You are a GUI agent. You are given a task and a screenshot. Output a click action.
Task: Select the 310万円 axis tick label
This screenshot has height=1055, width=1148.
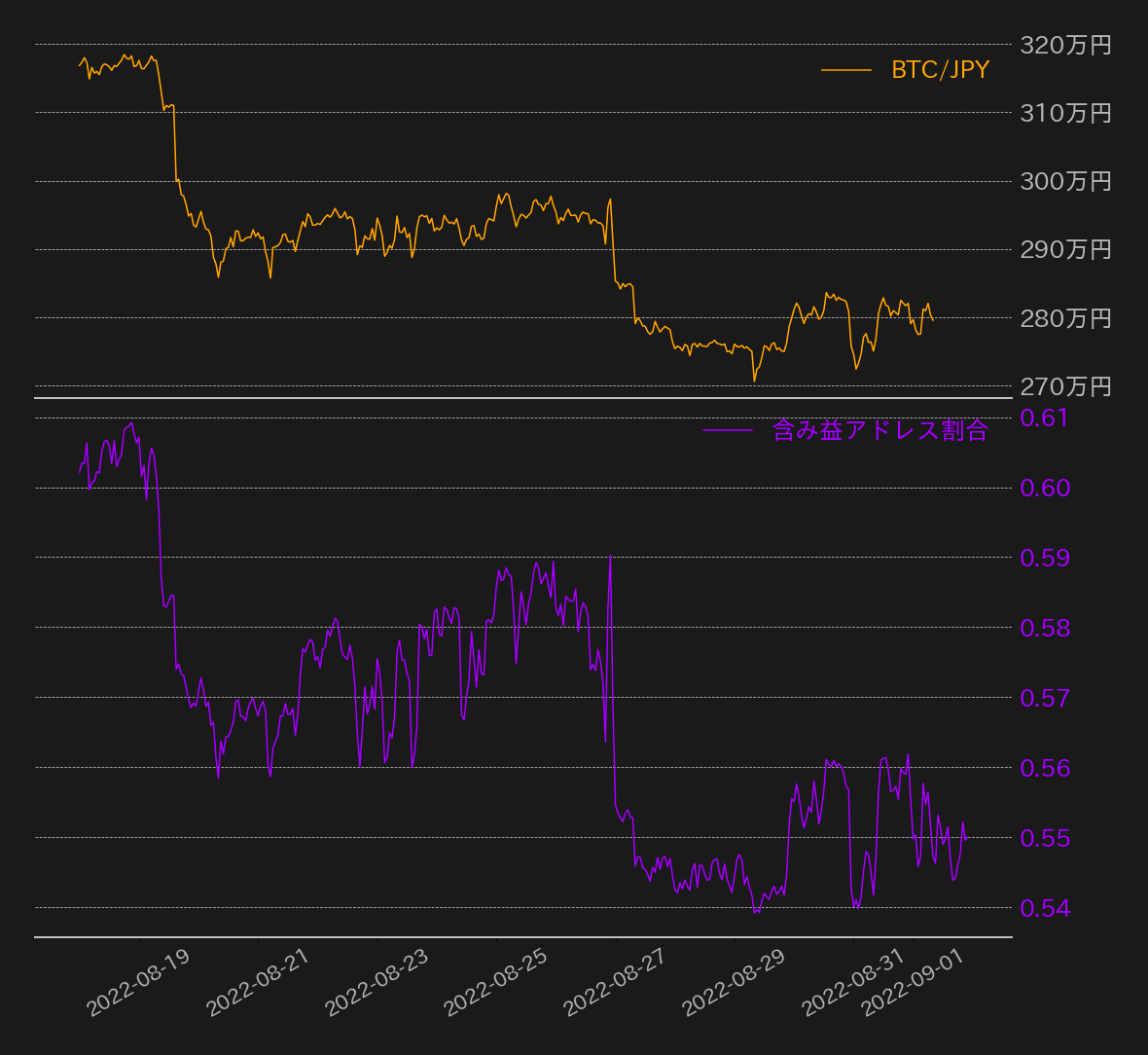(x=1065, y=113)
